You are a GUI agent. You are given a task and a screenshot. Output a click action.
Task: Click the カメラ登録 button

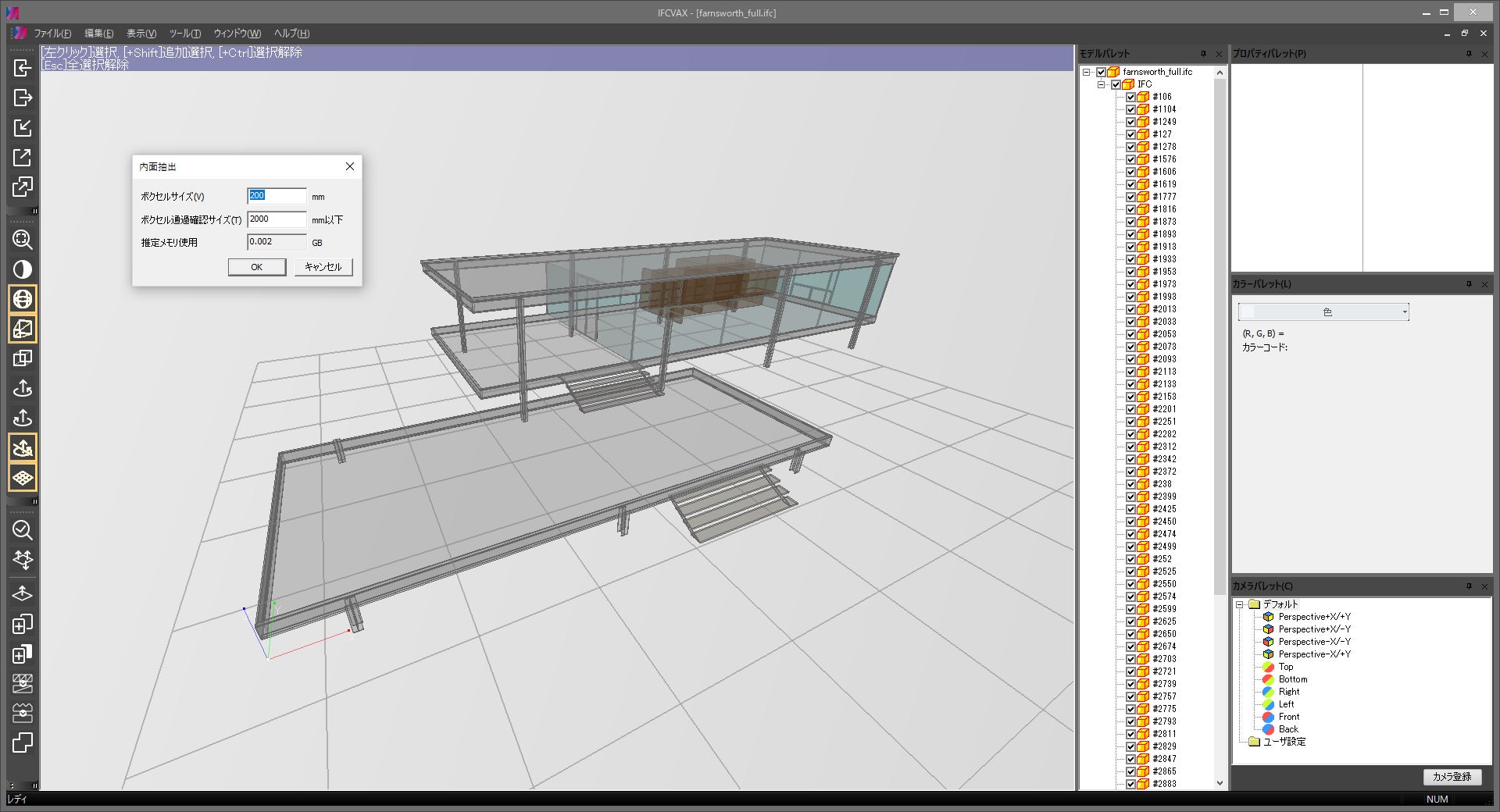pos(1452,777)
